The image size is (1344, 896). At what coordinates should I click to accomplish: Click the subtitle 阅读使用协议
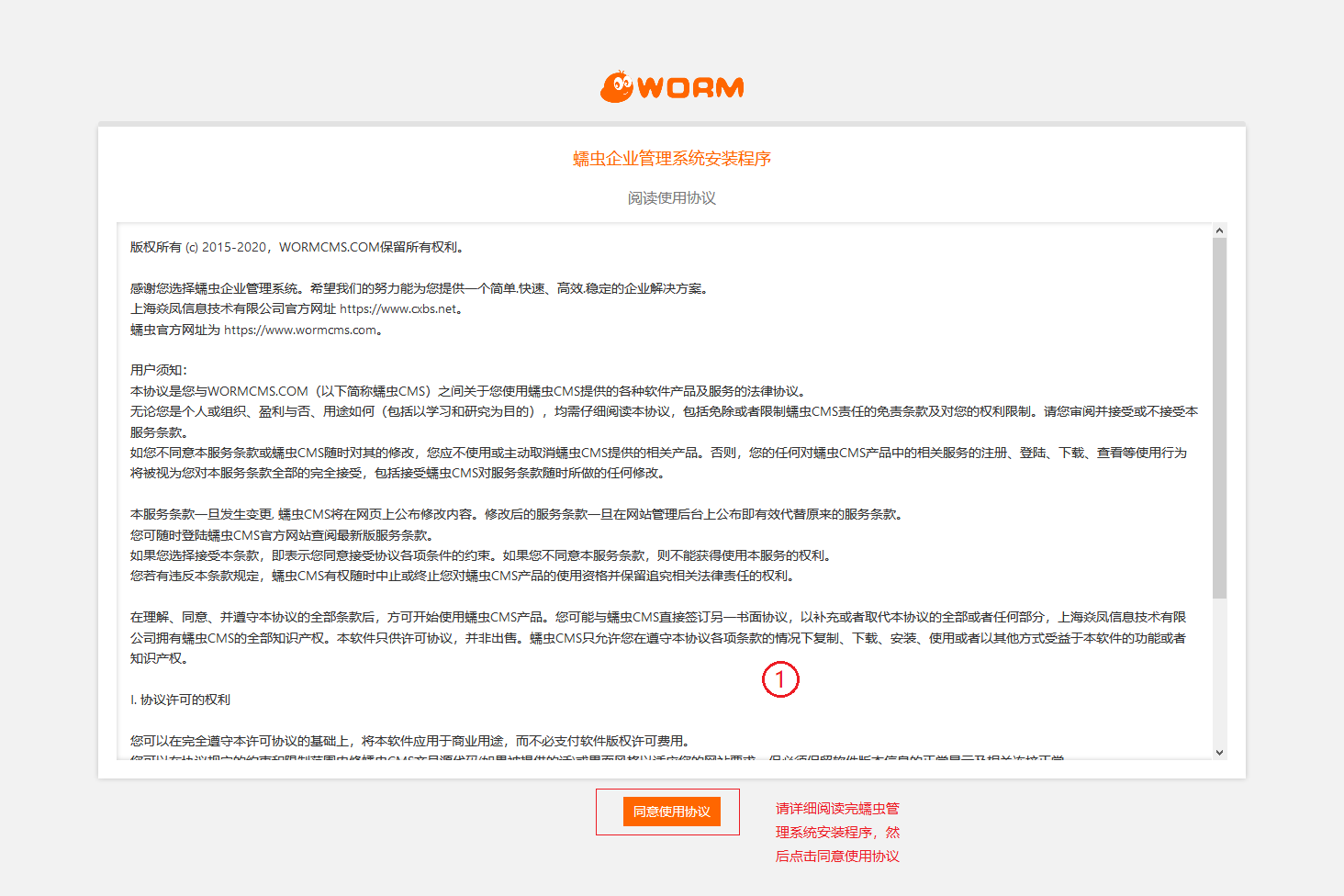coord(672,198)
